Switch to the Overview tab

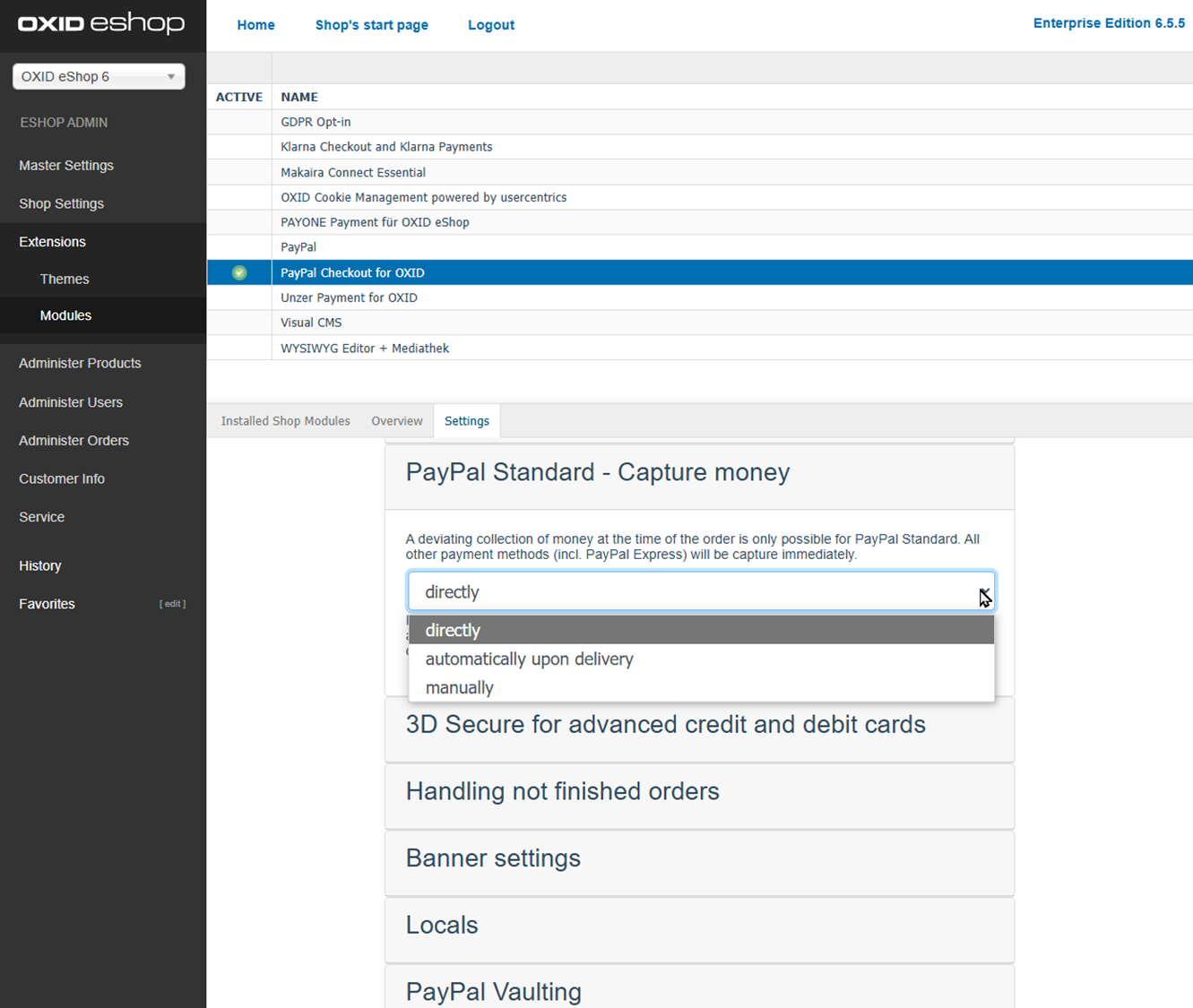point(396,421)
